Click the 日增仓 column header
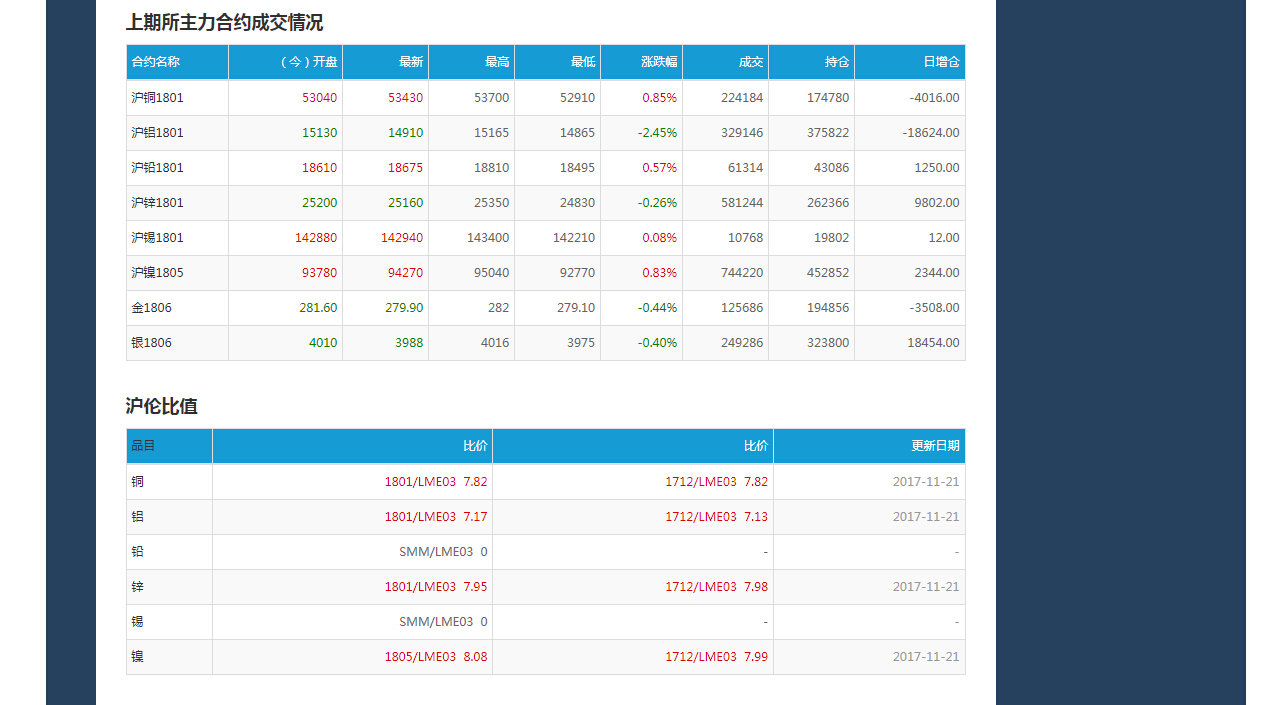 [x=942, y=62]
